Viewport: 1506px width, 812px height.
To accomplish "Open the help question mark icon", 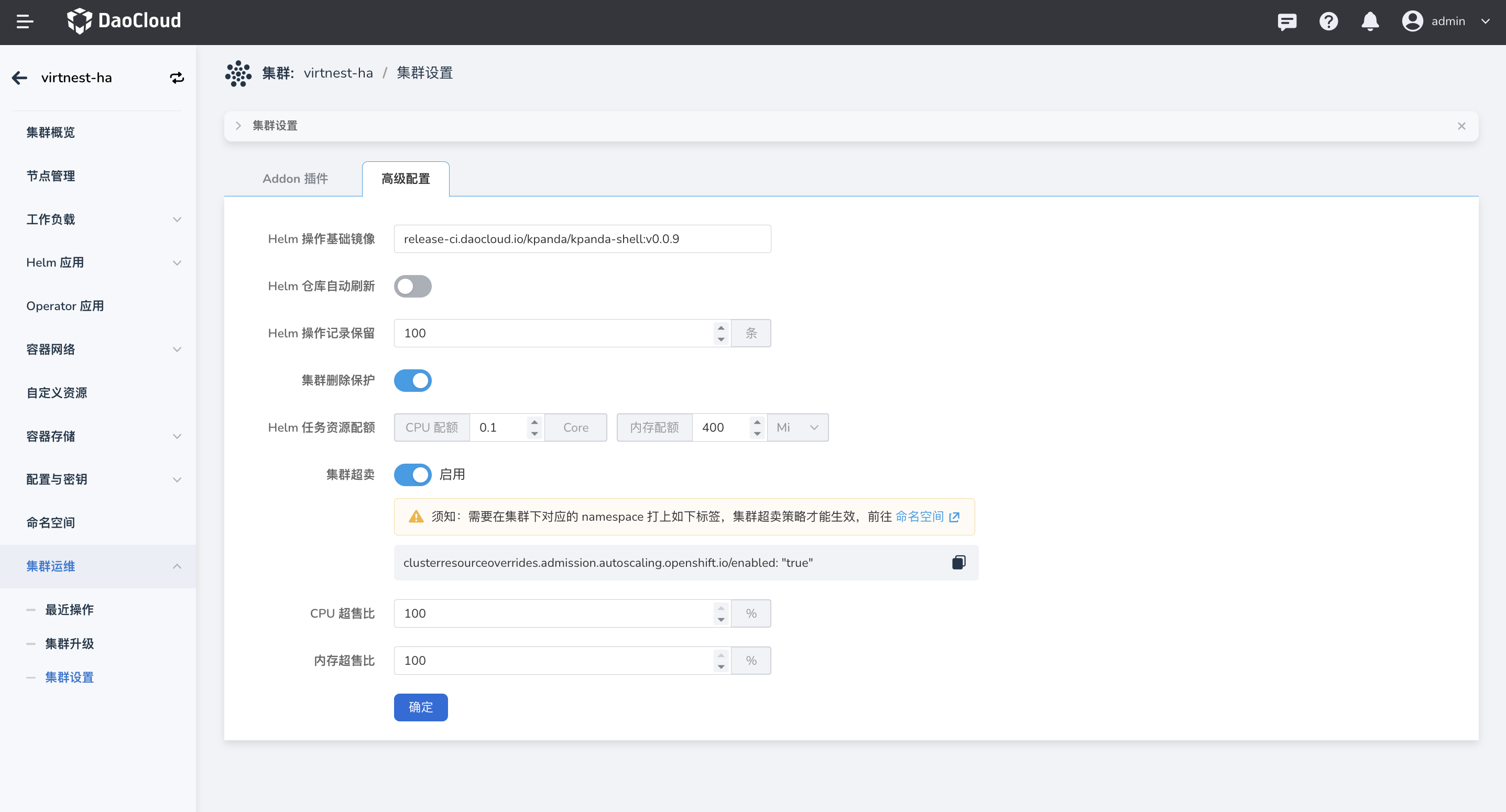I will pos(1328,21).
